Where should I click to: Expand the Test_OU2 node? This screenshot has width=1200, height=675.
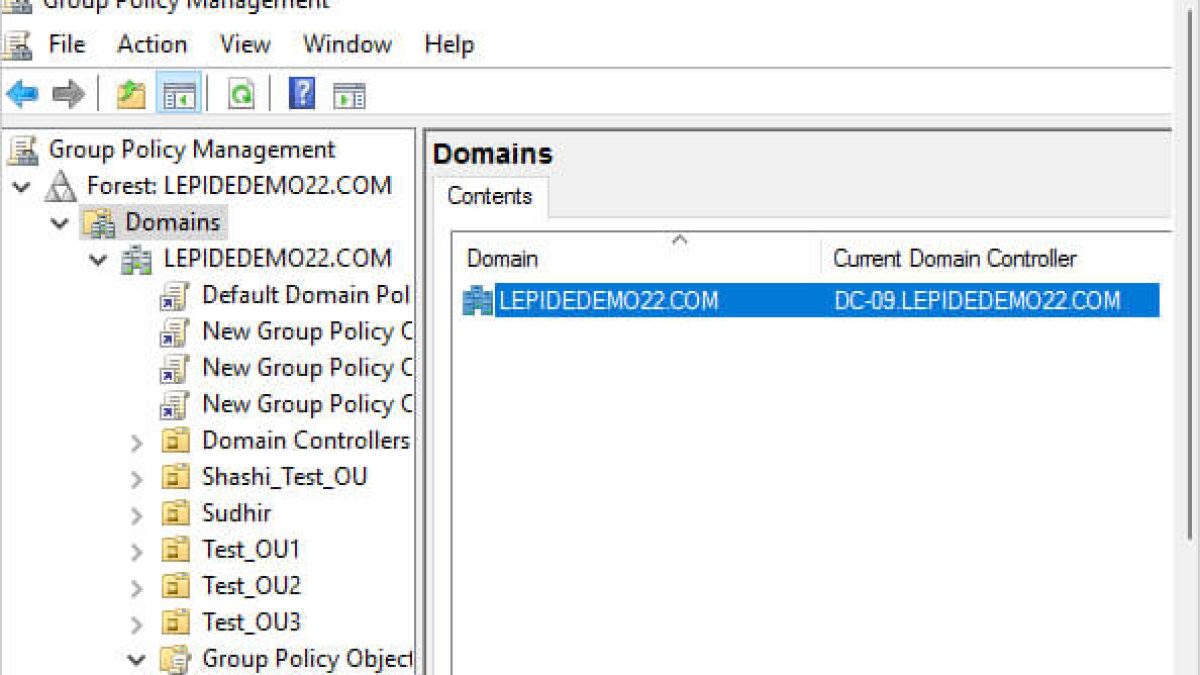coord(137,587)
